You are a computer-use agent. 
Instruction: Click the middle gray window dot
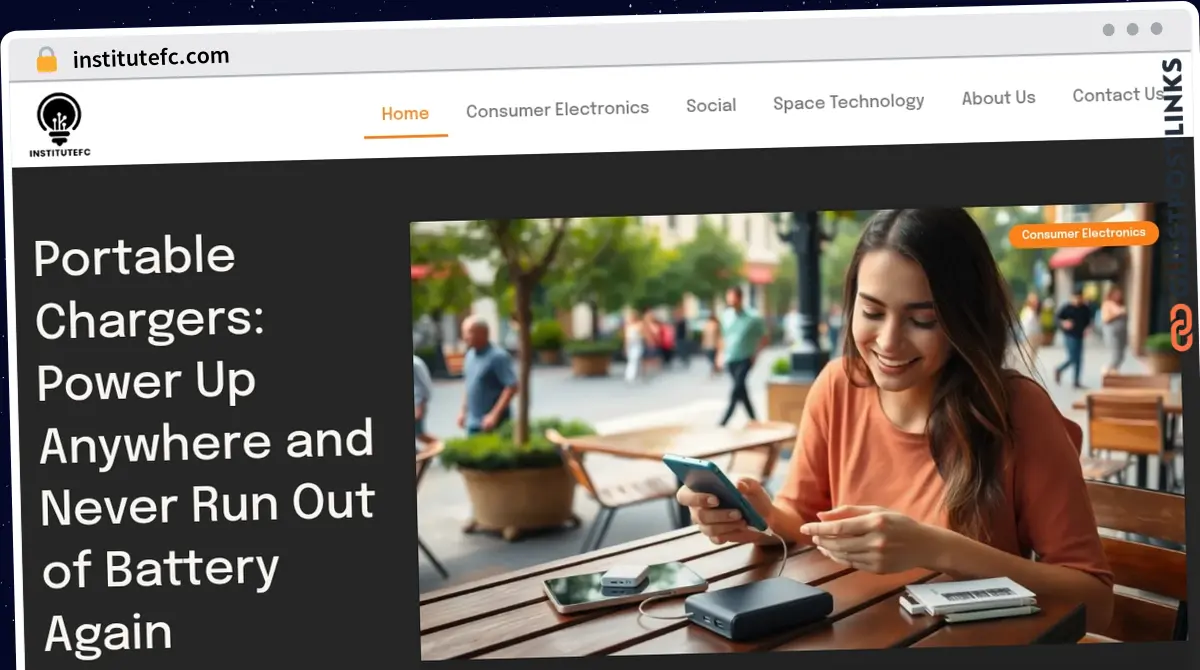pyautogui.click(x=1133, y=29)
